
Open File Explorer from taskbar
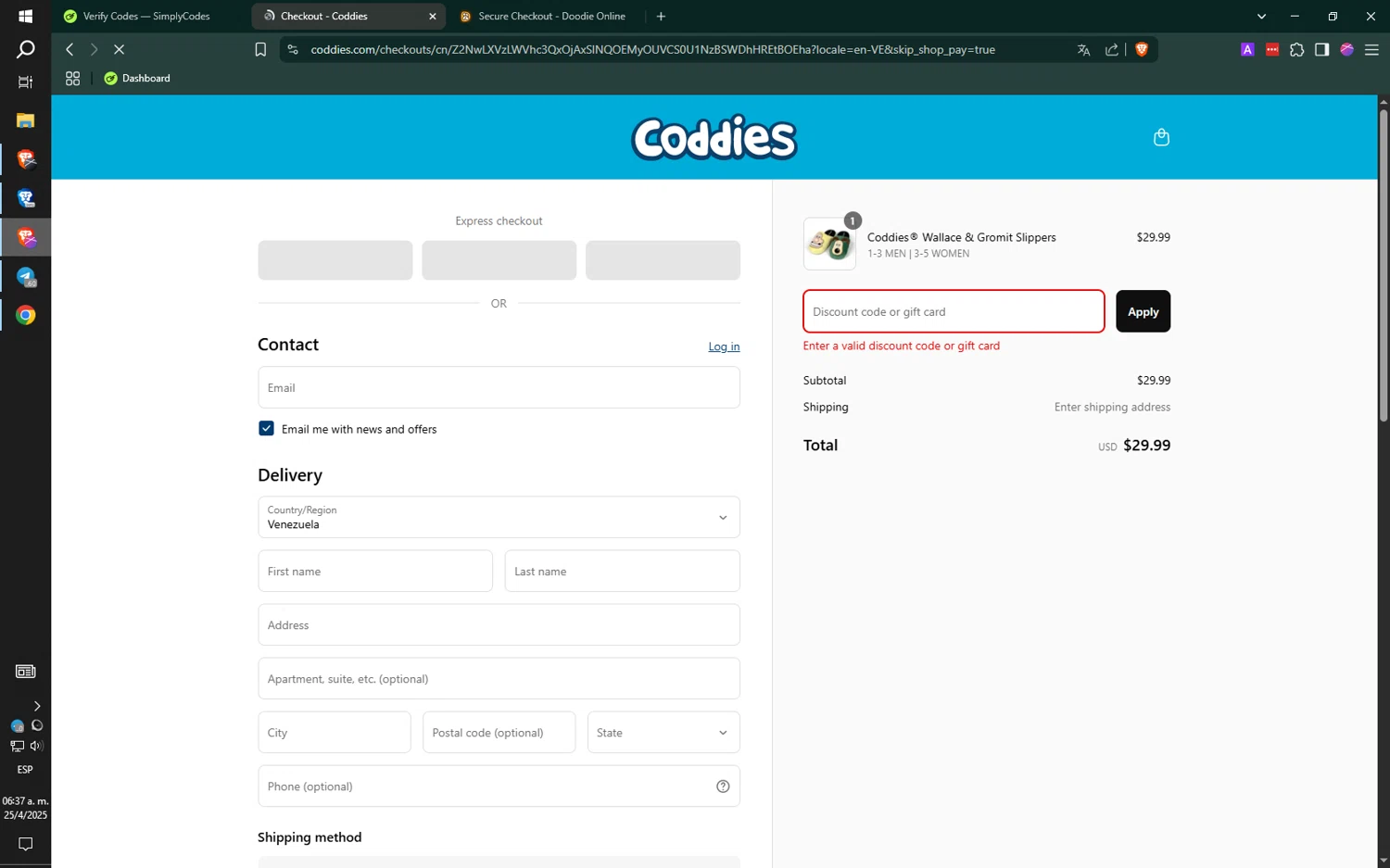pyautogui.click(x=25, y=120)
